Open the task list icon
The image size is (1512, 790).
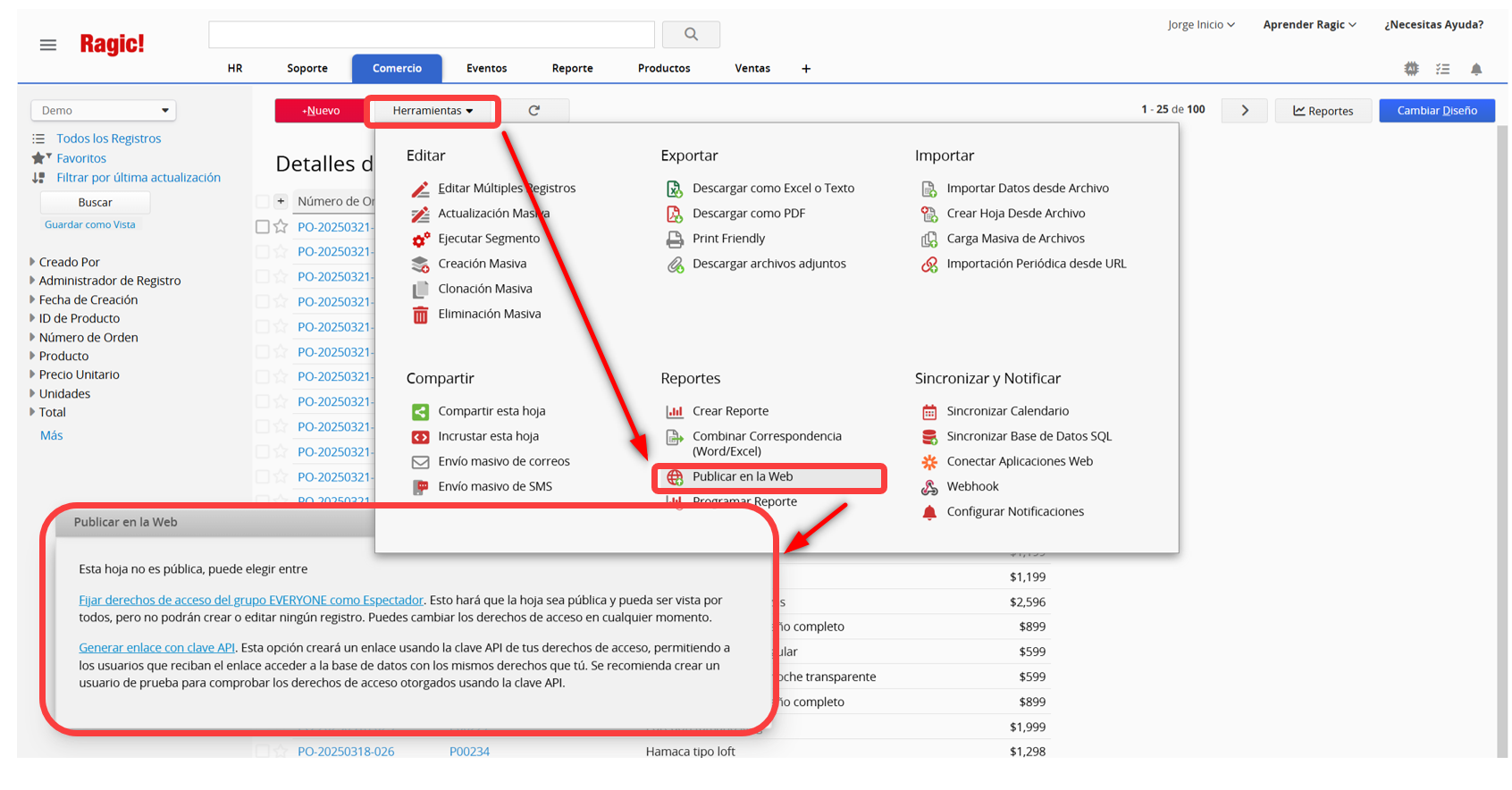[x=1443, y=69]
